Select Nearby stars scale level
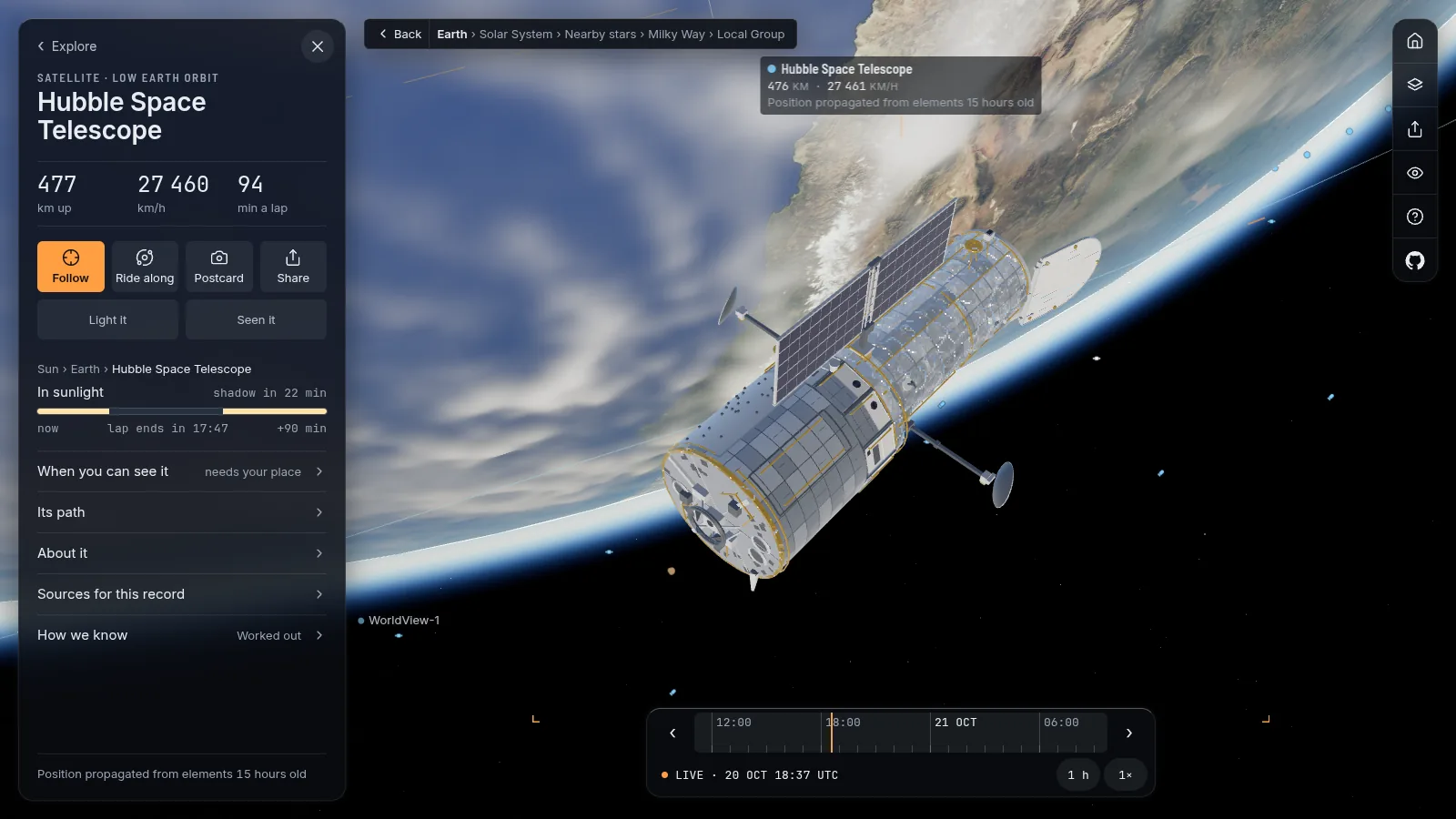The width and height of the screenshot is (1456, 819). (x=601, y=35)
